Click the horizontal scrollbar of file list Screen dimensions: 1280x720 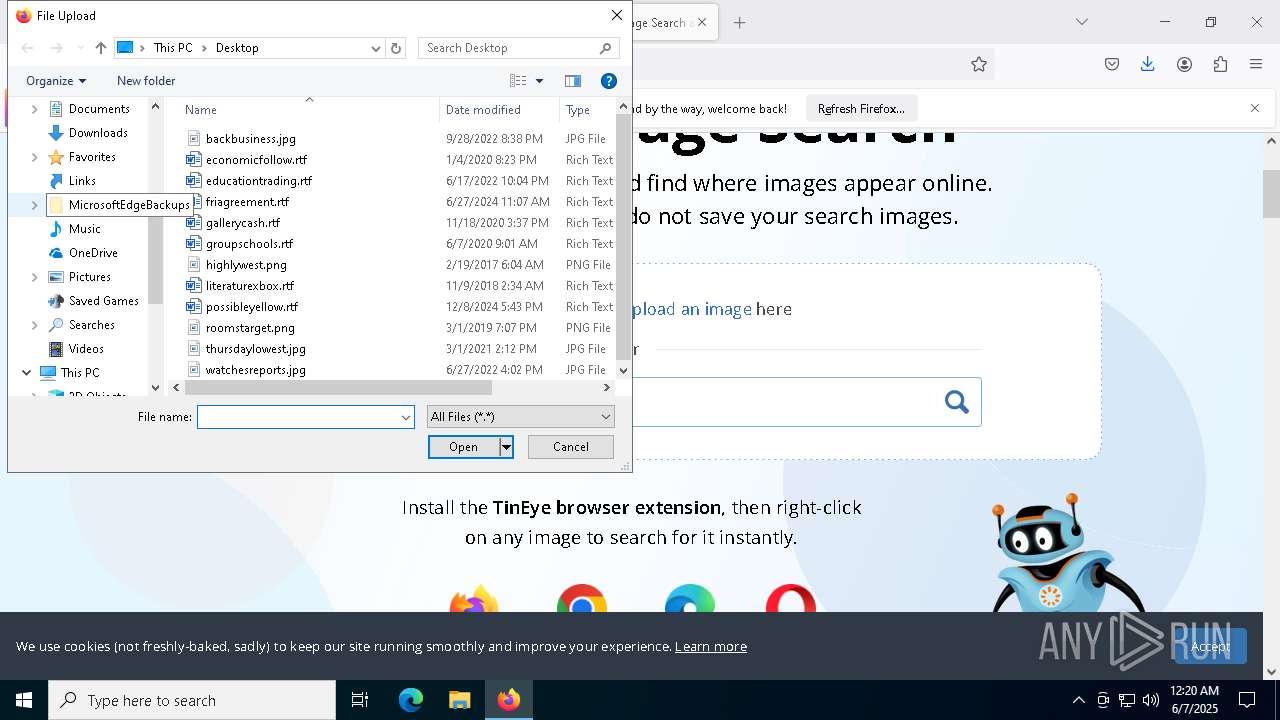point(338,387)
